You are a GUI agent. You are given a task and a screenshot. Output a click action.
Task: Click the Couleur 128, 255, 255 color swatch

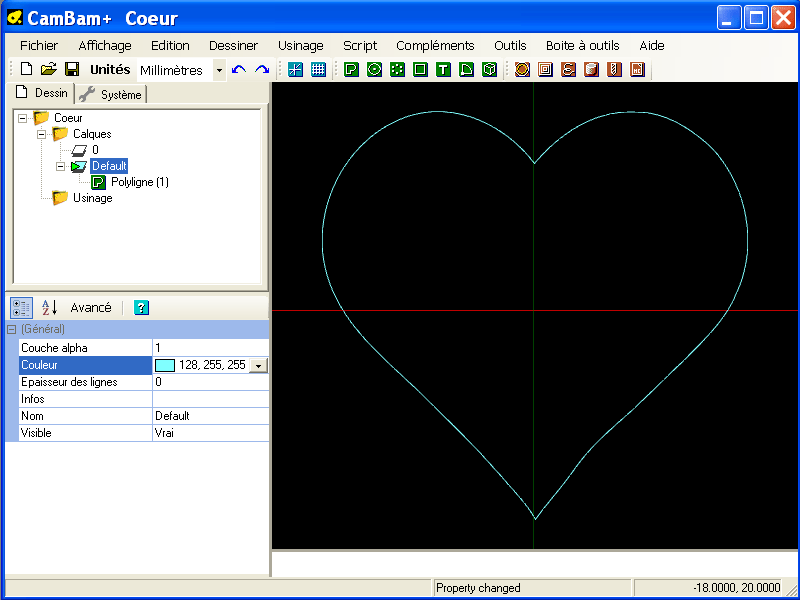point(165,365)
